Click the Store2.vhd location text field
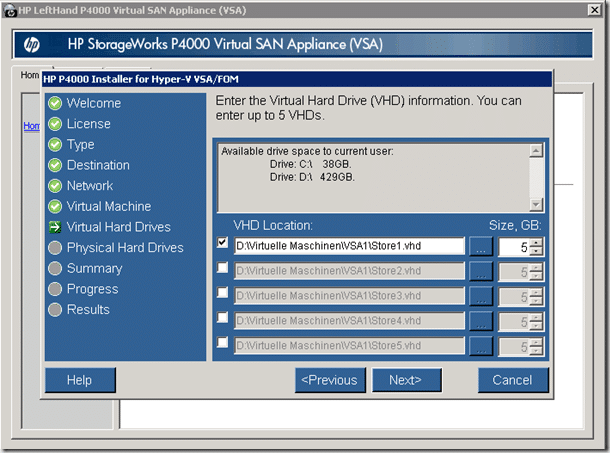610x453 pixels. click(x=349, y=271)
